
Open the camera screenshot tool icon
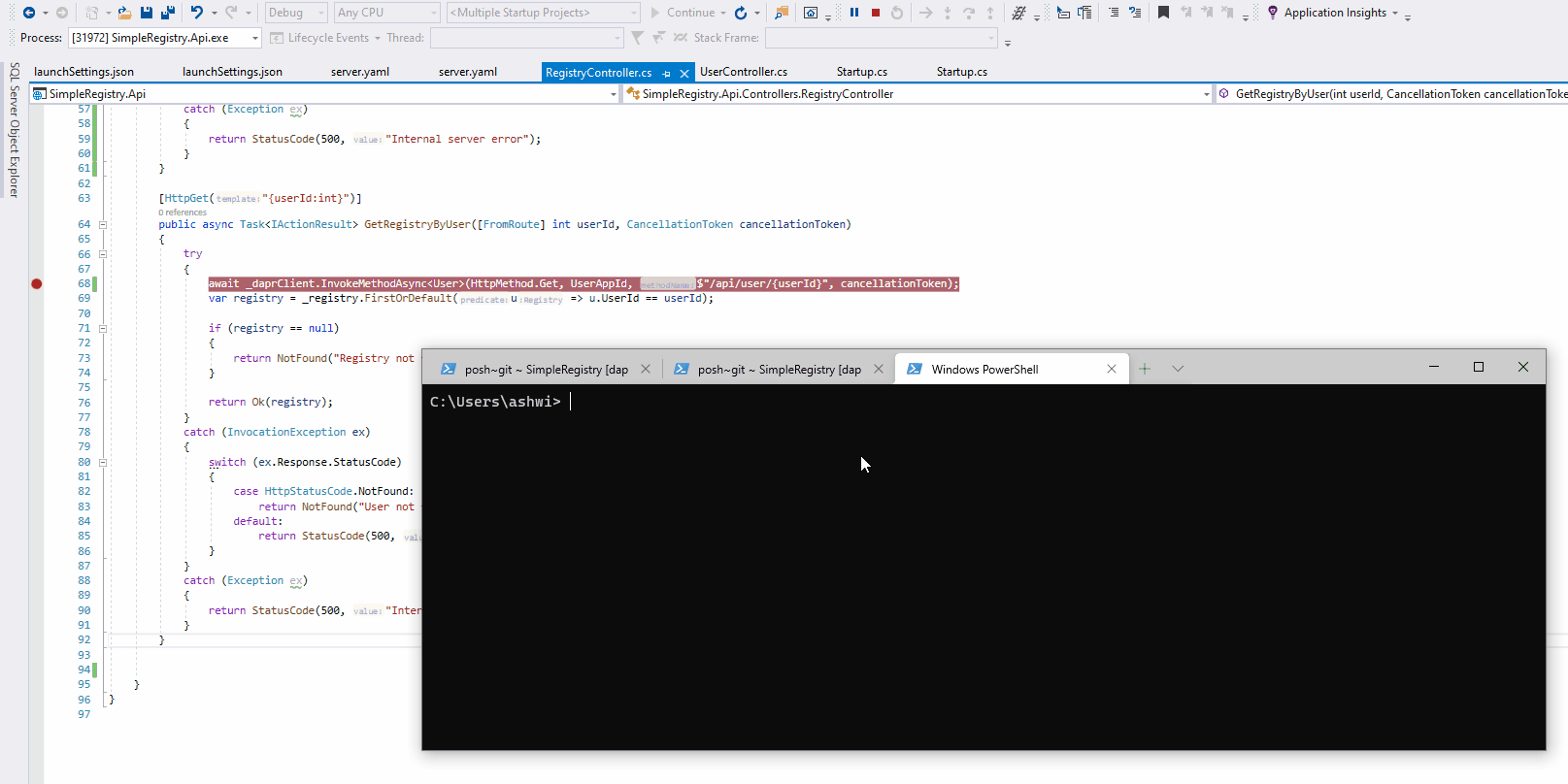click(811, 13)
